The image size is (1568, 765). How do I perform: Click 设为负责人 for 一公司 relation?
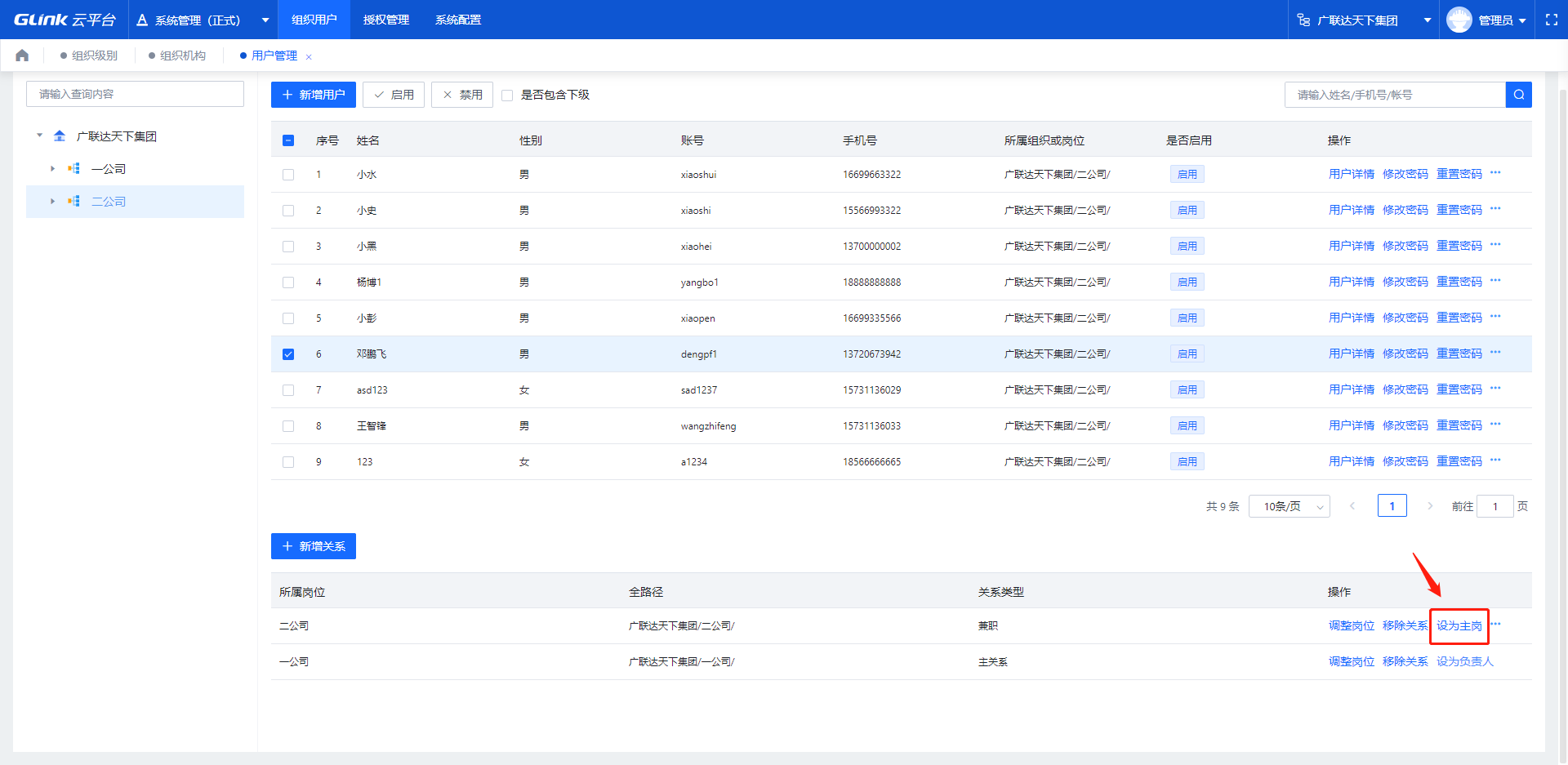point(1465,661)
